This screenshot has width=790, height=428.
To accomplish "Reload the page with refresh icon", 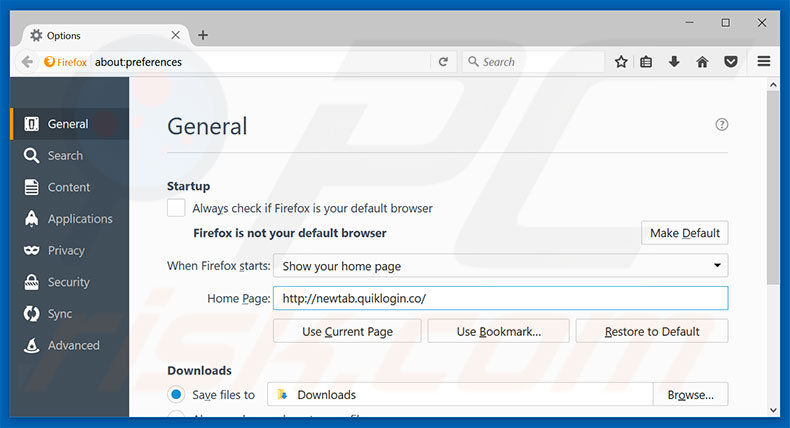I will [443, 62].
